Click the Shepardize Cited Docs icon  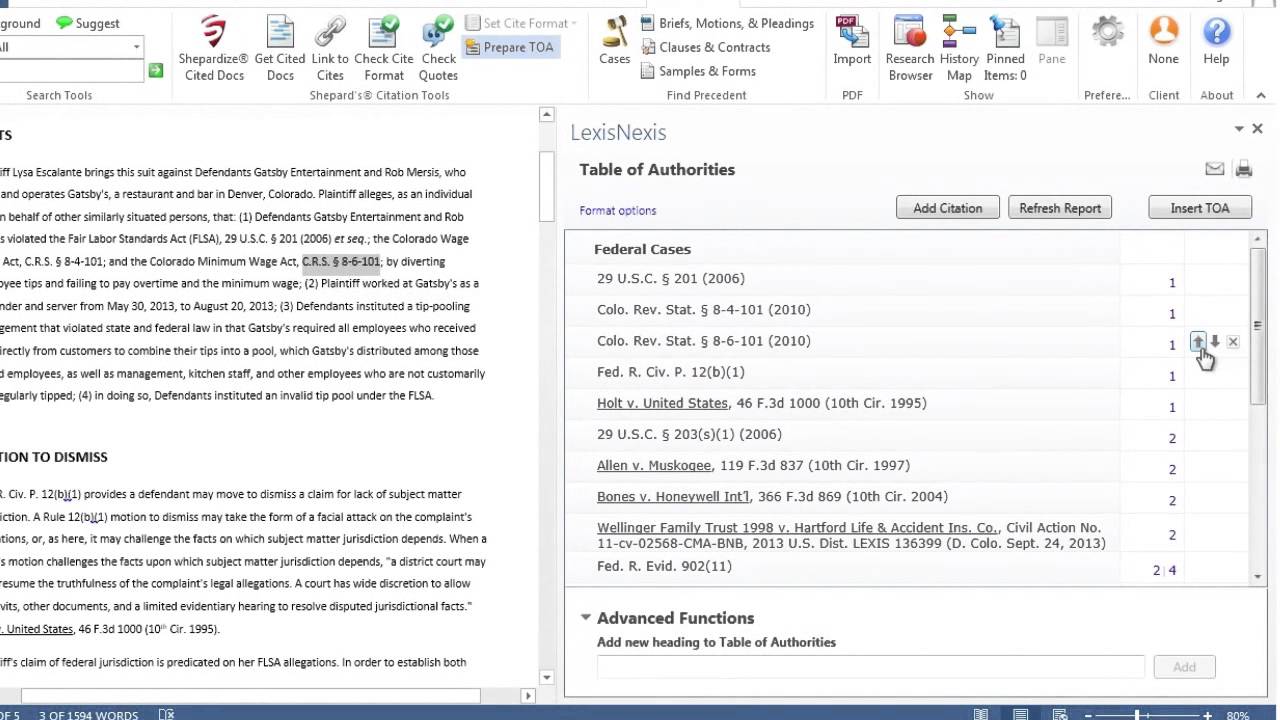click(213, 48)
